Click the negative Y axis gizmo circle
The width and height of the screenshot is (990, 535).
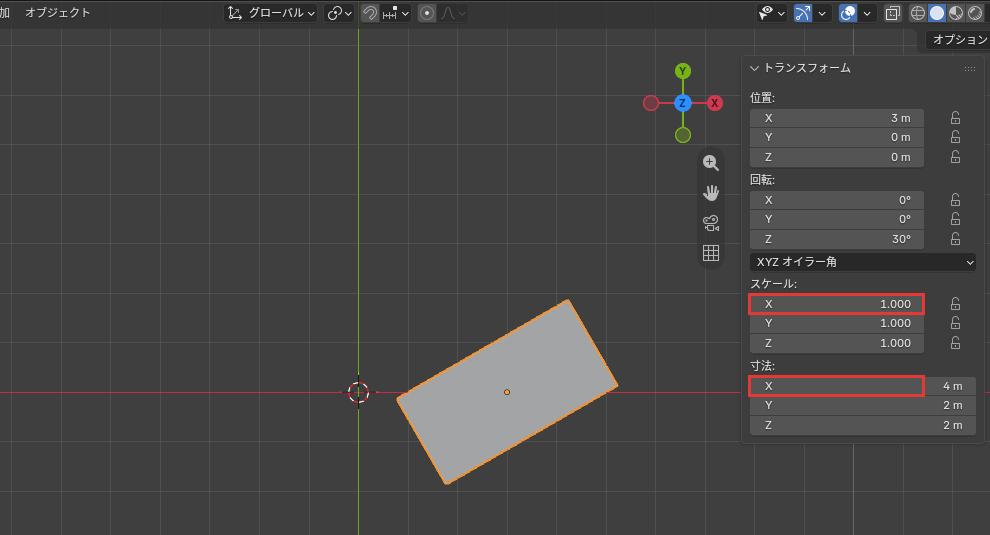tap(683, 135)
